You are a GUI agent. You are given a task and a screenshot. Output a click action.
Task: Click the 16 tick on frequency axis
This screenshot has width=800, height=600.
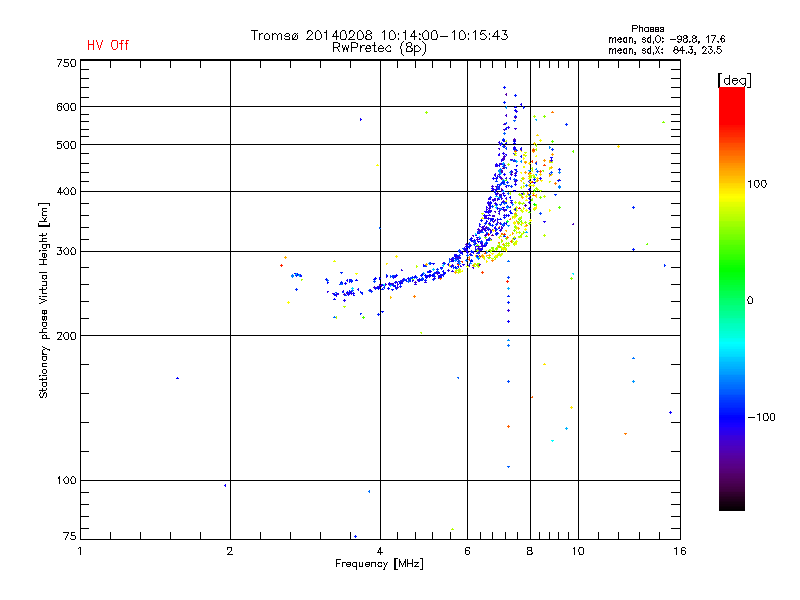point(678,550)
